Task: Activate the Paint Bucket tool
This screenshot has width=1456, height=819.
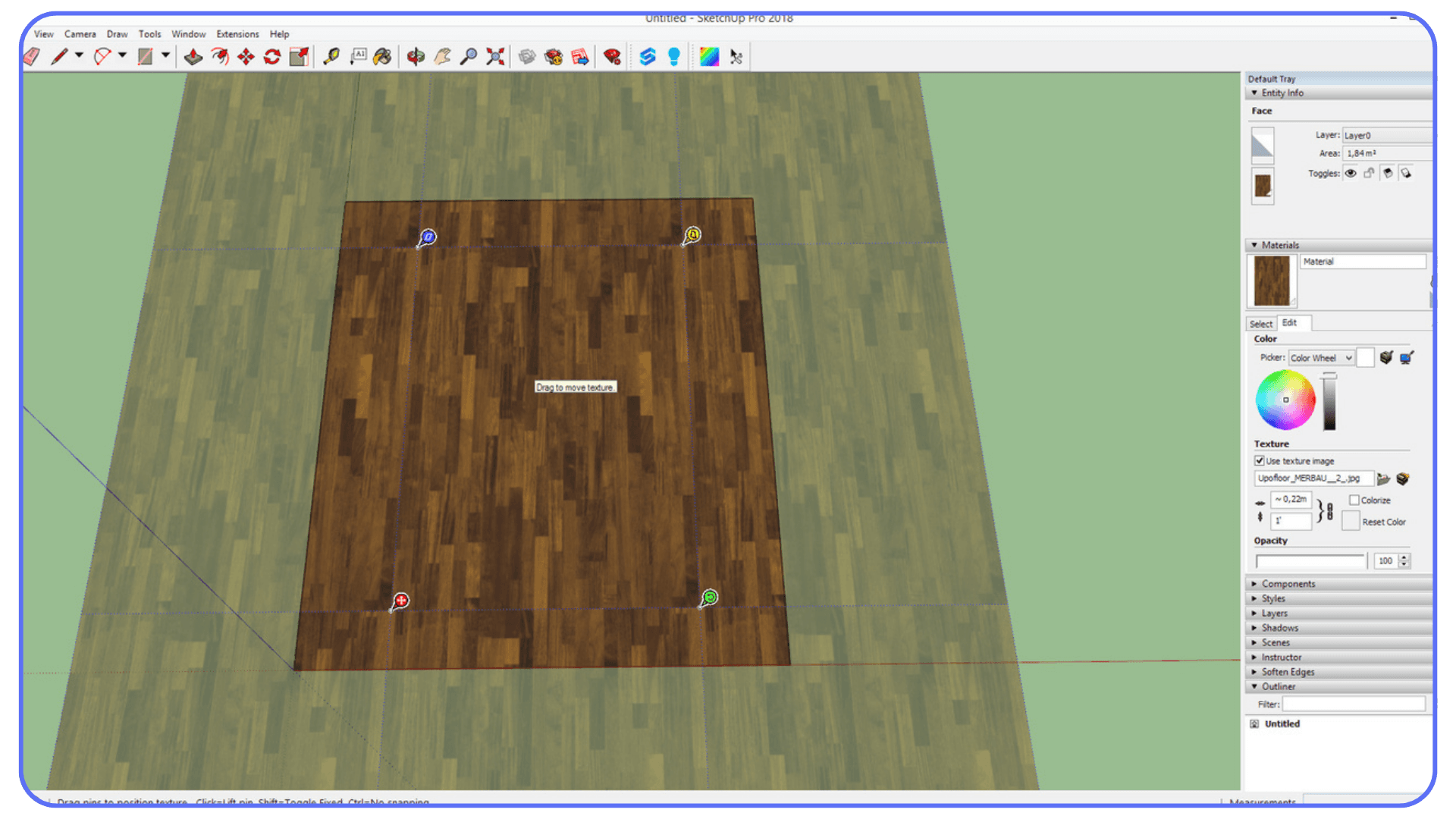Action: pyautogui.click(x=381, y=55)
